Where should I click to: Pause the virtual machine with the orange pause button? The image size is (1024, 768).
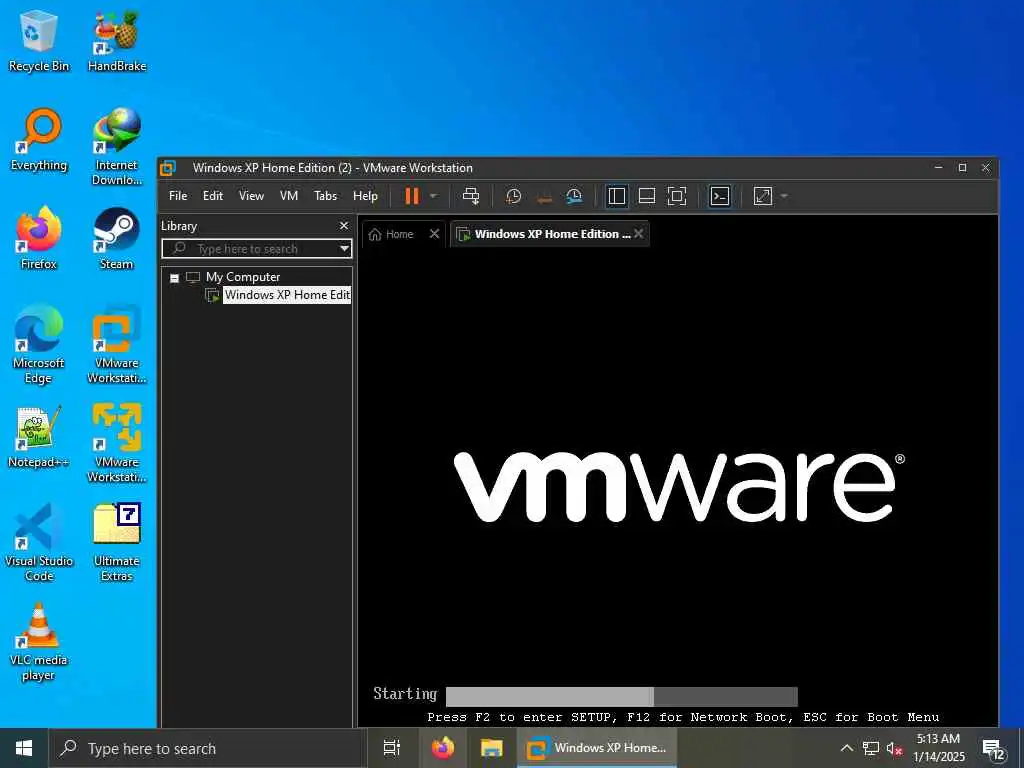pyautogui.click(x=411, y=196)
